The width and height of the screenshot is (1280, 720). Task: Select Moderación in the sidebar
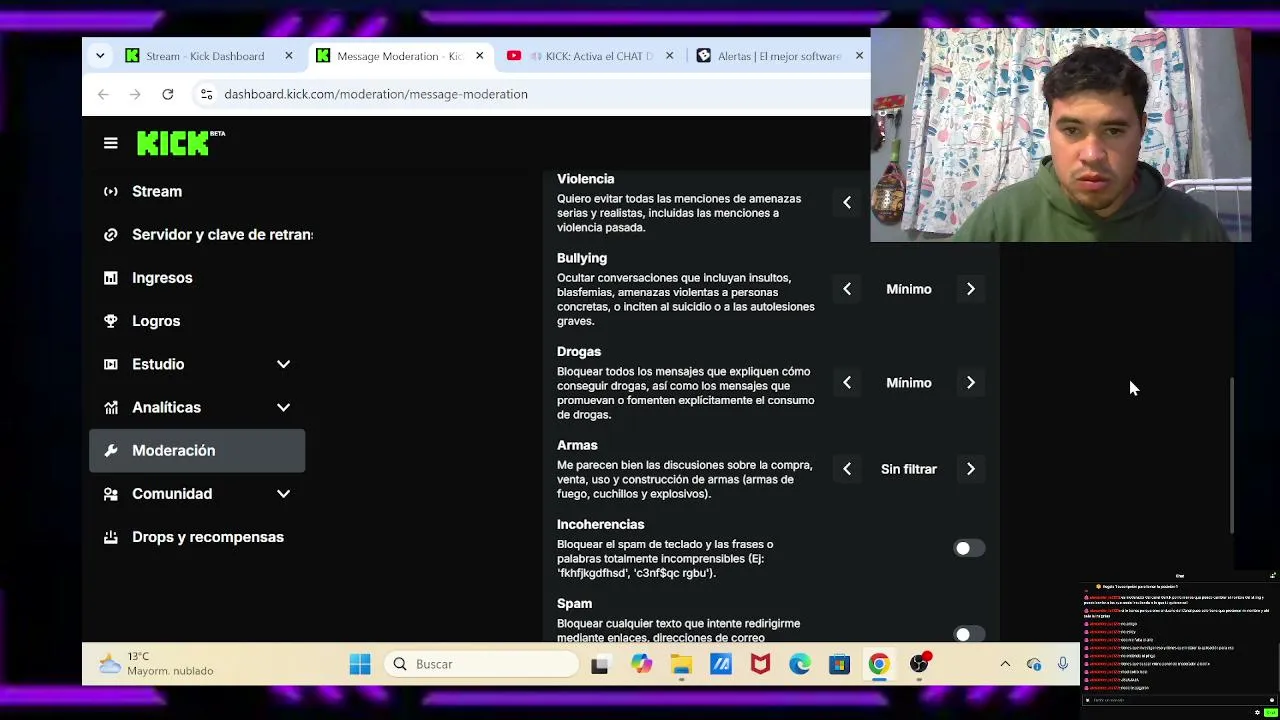197,450
